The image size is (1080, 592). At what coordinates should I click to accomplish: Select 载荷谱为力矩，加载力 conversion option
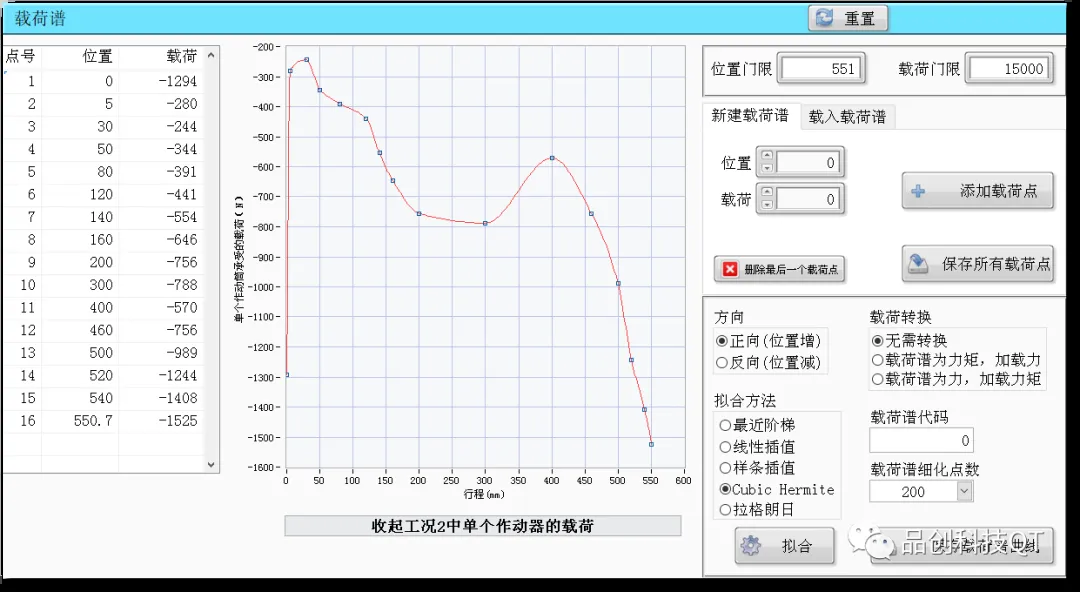878,359
